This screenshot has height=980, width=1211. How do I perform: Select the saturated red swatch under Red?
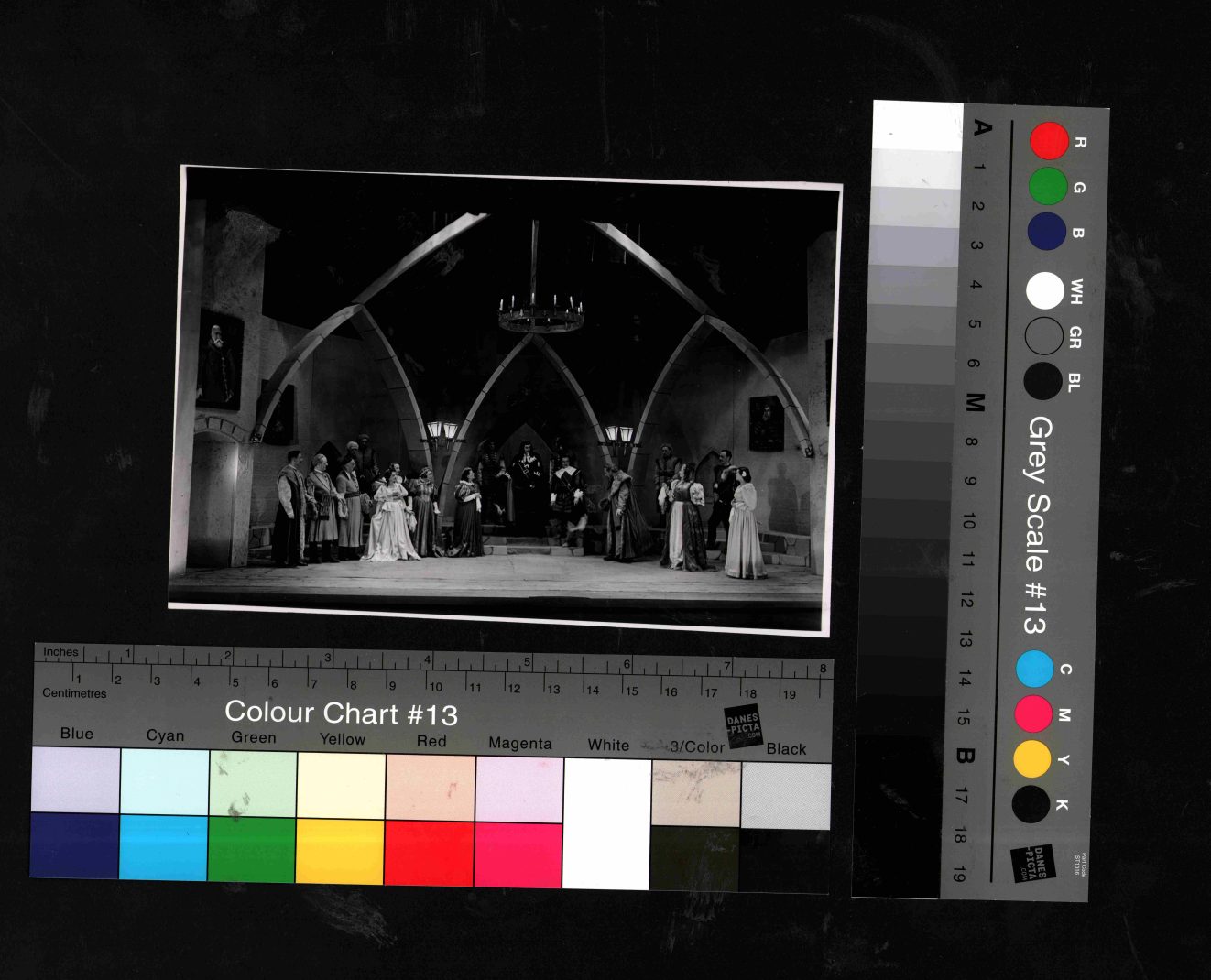click(429, 853)
